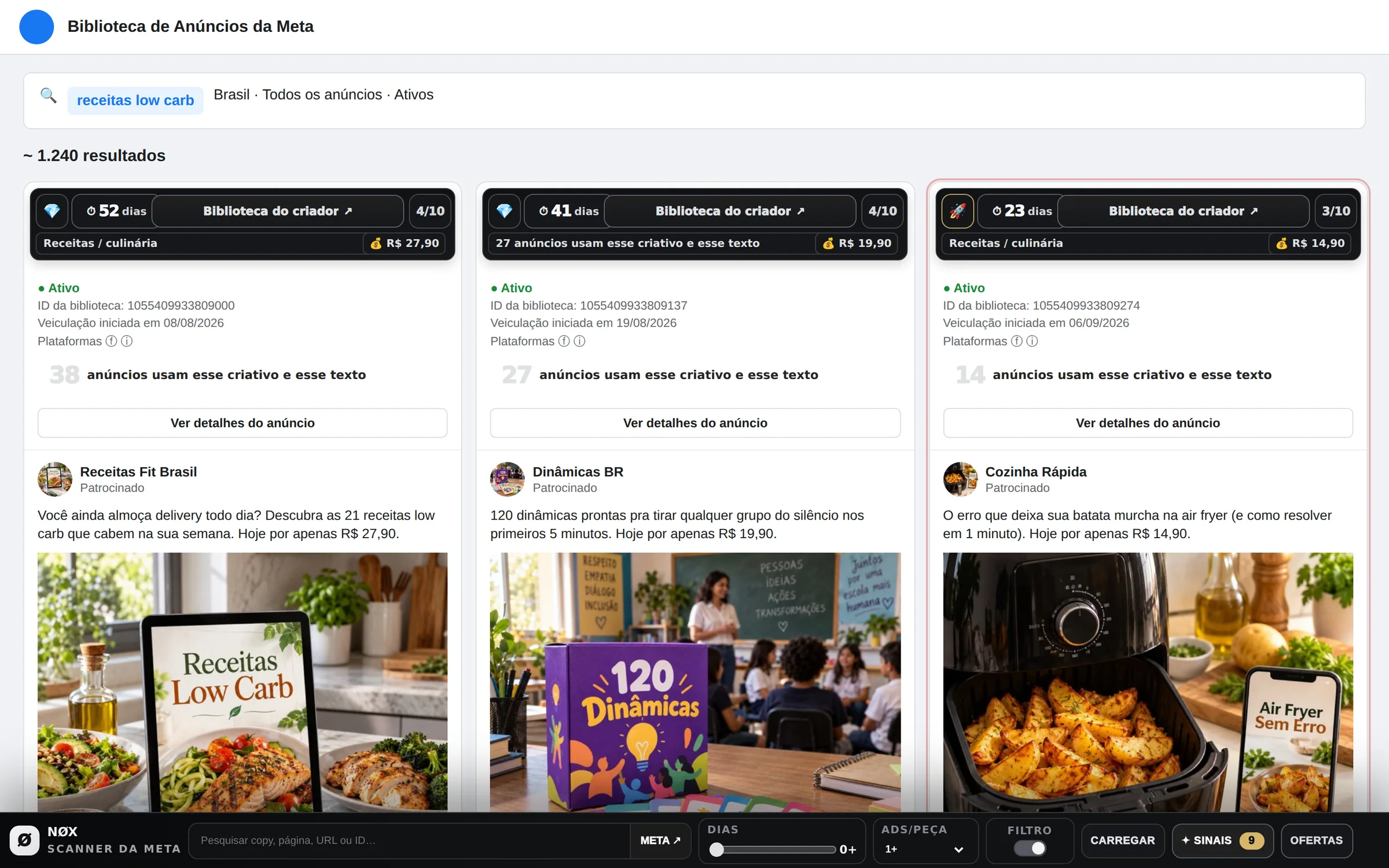1389x868 pixels.
Task: Click Facebook platform icon for ad 1055409933809274
Action: tap(1016, 341)
